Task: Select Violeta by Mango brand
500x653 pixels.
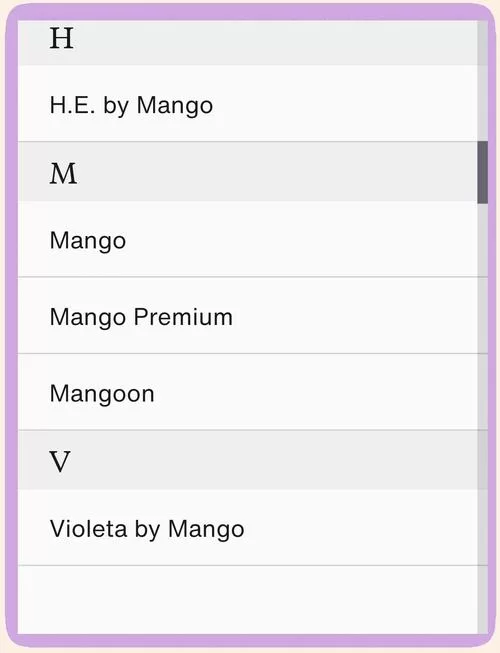Action: tap(247, 528)
